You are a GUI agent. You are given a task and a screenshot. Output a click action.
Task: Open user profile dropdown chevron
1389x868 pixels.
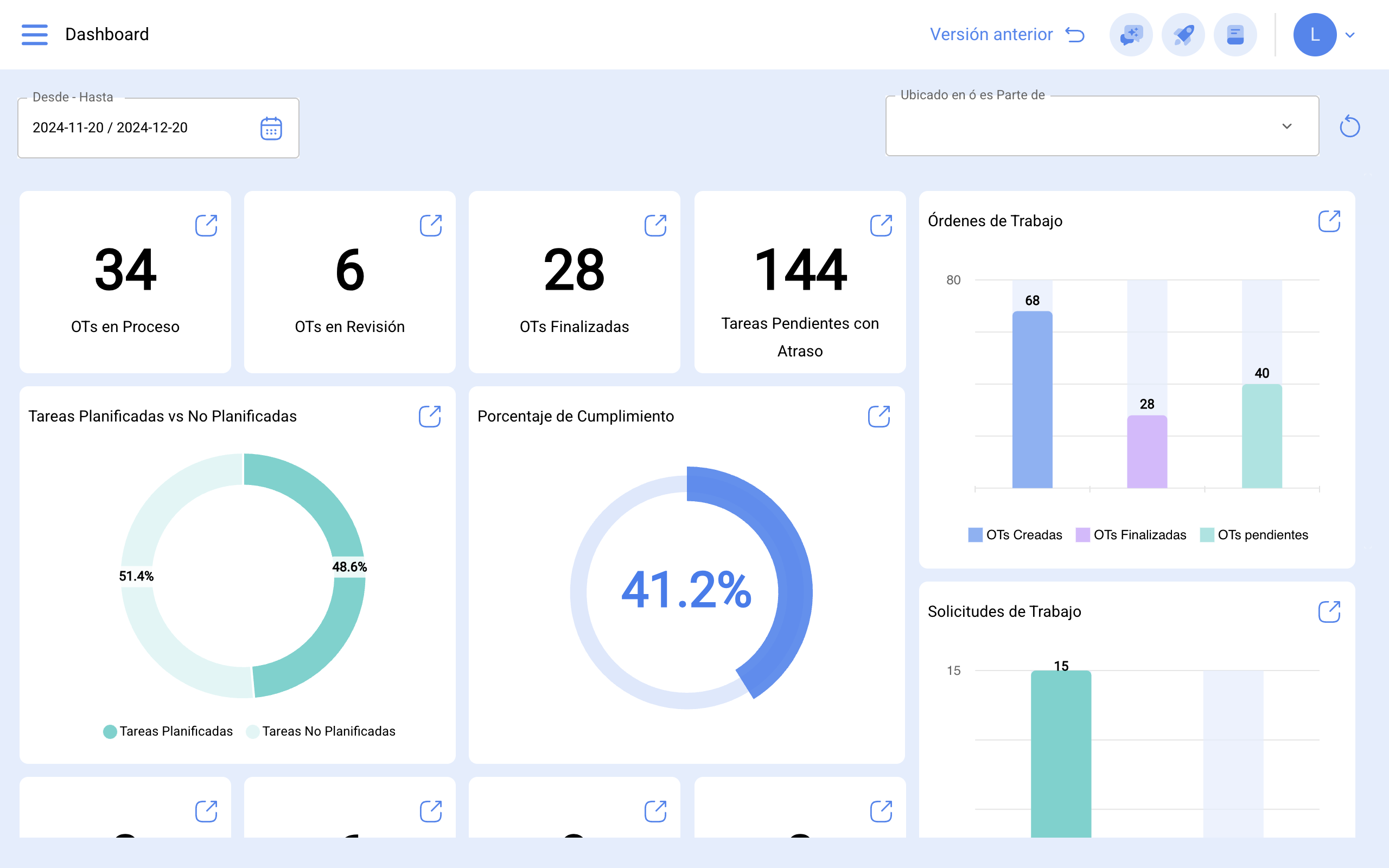(1350, 35)
